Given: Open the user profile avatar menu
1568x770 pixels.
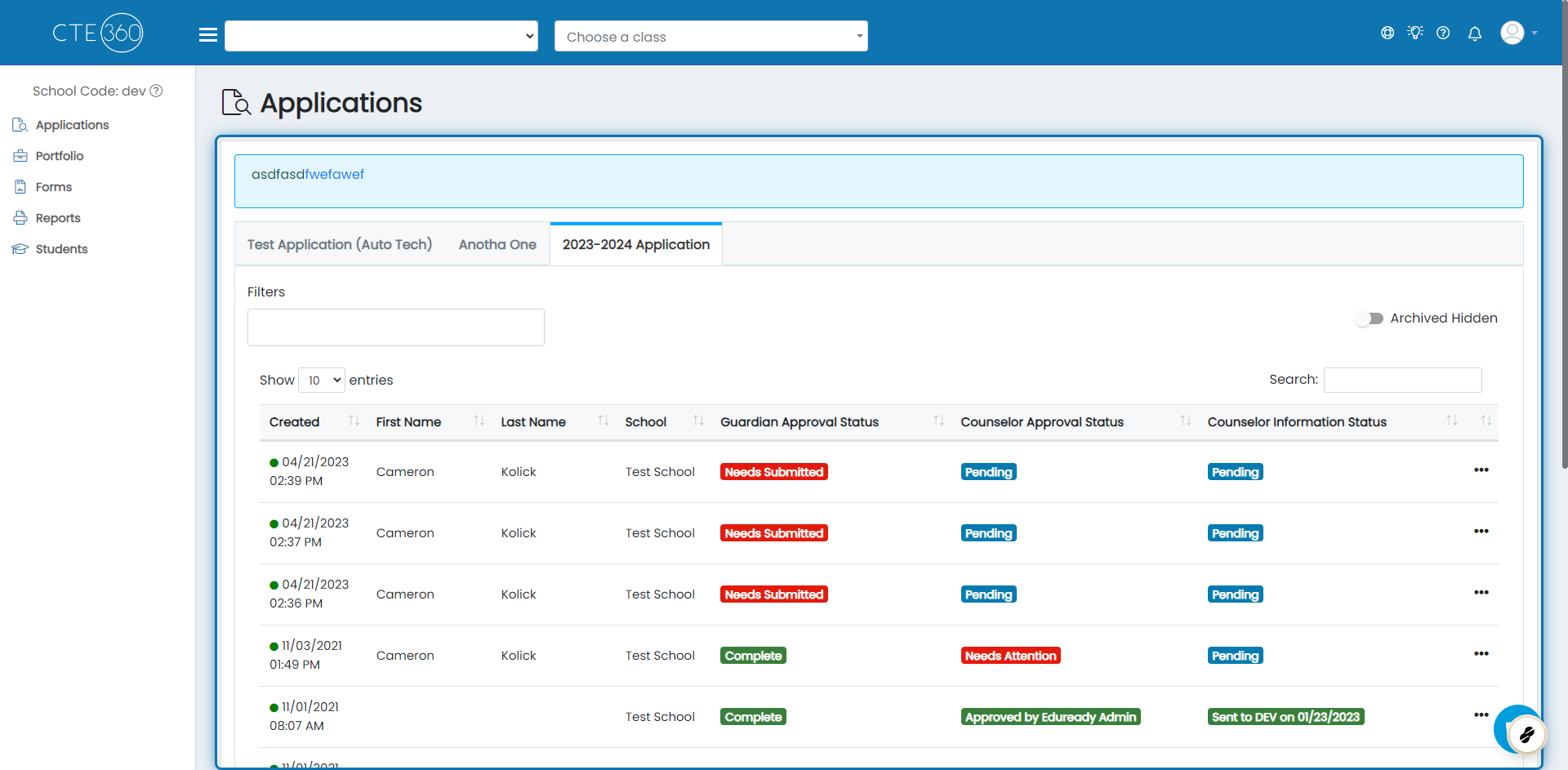Looking at the screenshot, I should 1519,33.
